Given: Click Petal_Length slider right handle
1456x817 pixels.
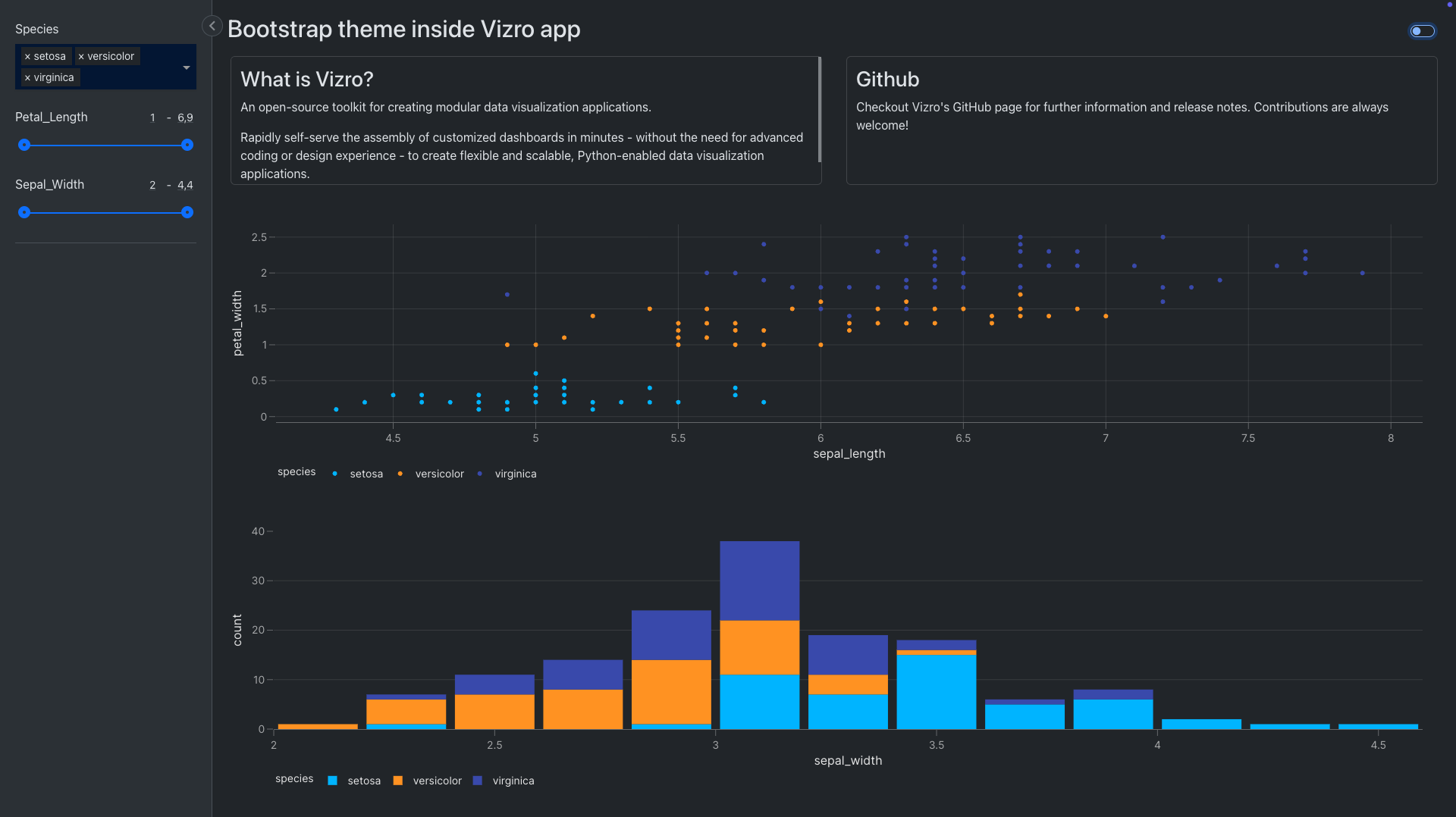Looking at the screenshot, I should tap(187, 145).
